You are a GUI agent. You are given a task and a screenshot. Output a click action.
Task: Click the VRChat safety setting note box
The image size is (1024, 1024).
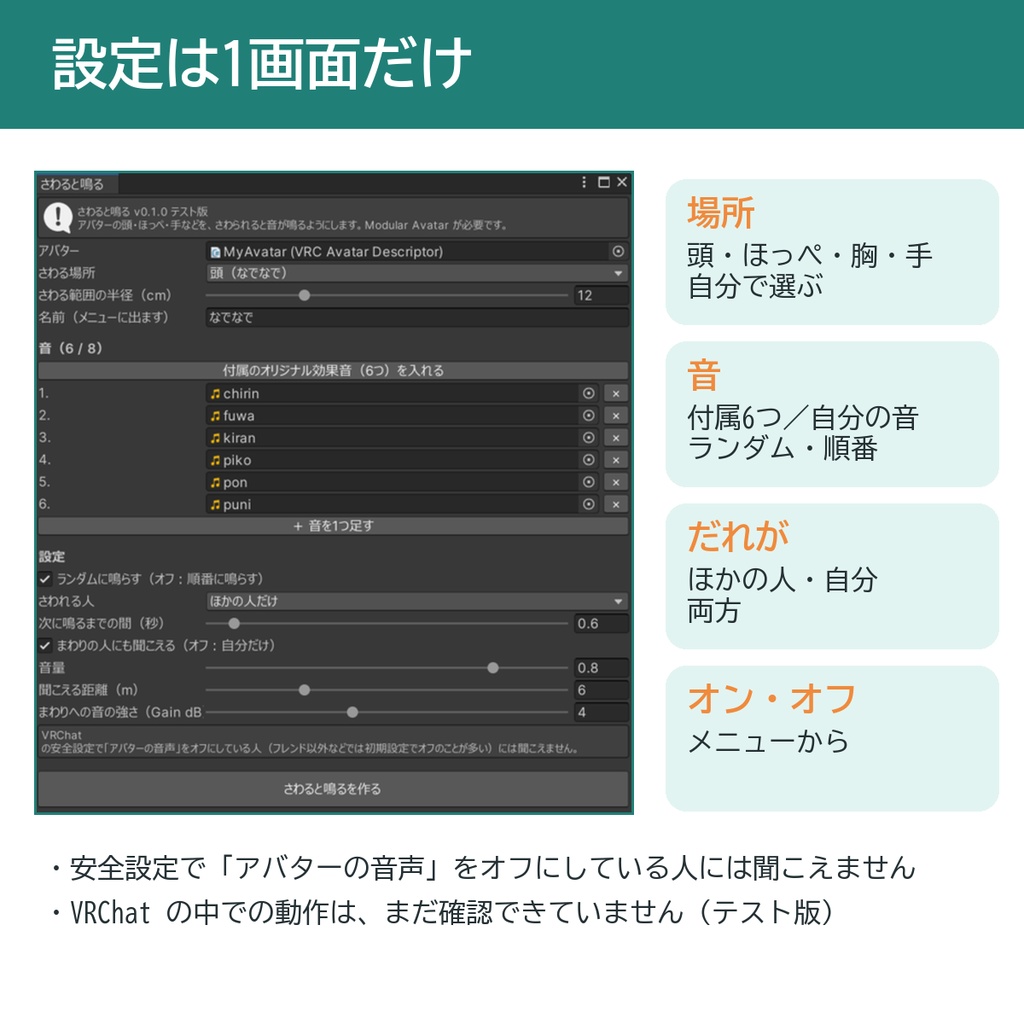[333, 742]
